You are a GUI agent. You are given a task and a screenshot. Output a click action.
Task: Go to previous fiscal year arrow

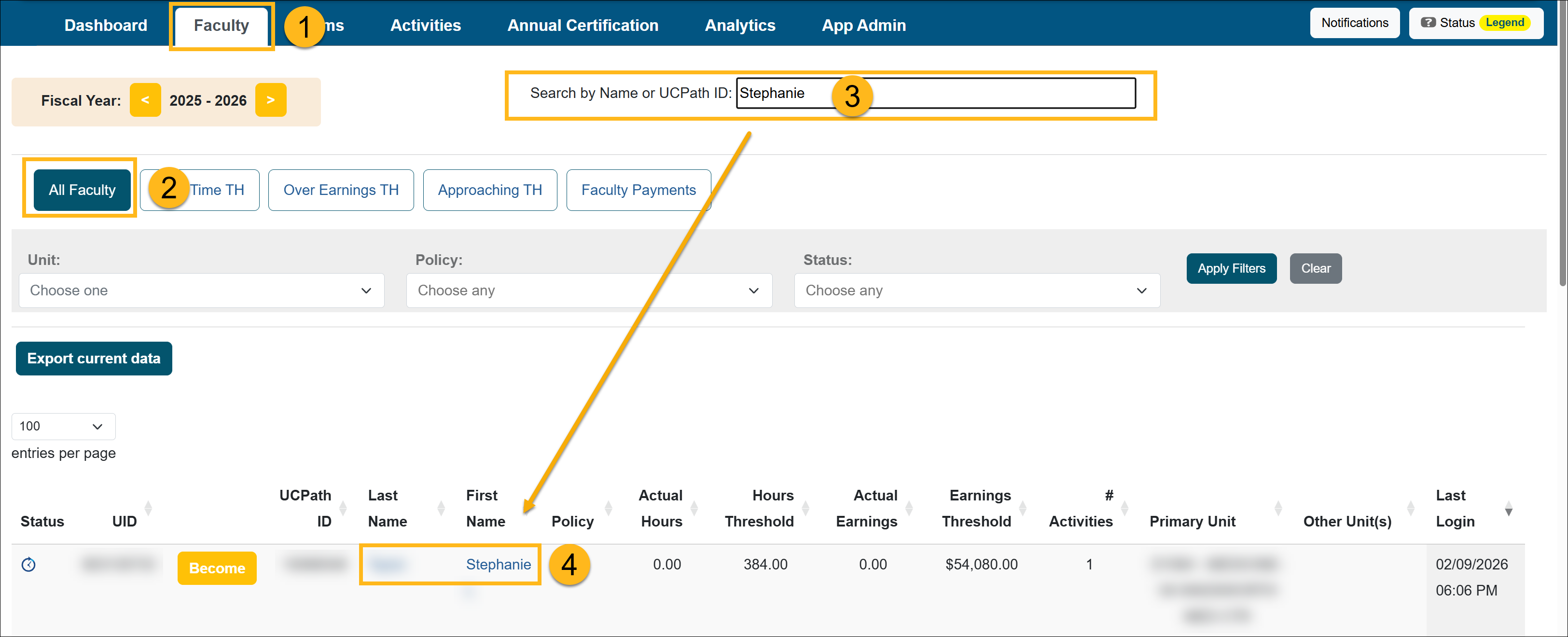(x=145, y=100)
